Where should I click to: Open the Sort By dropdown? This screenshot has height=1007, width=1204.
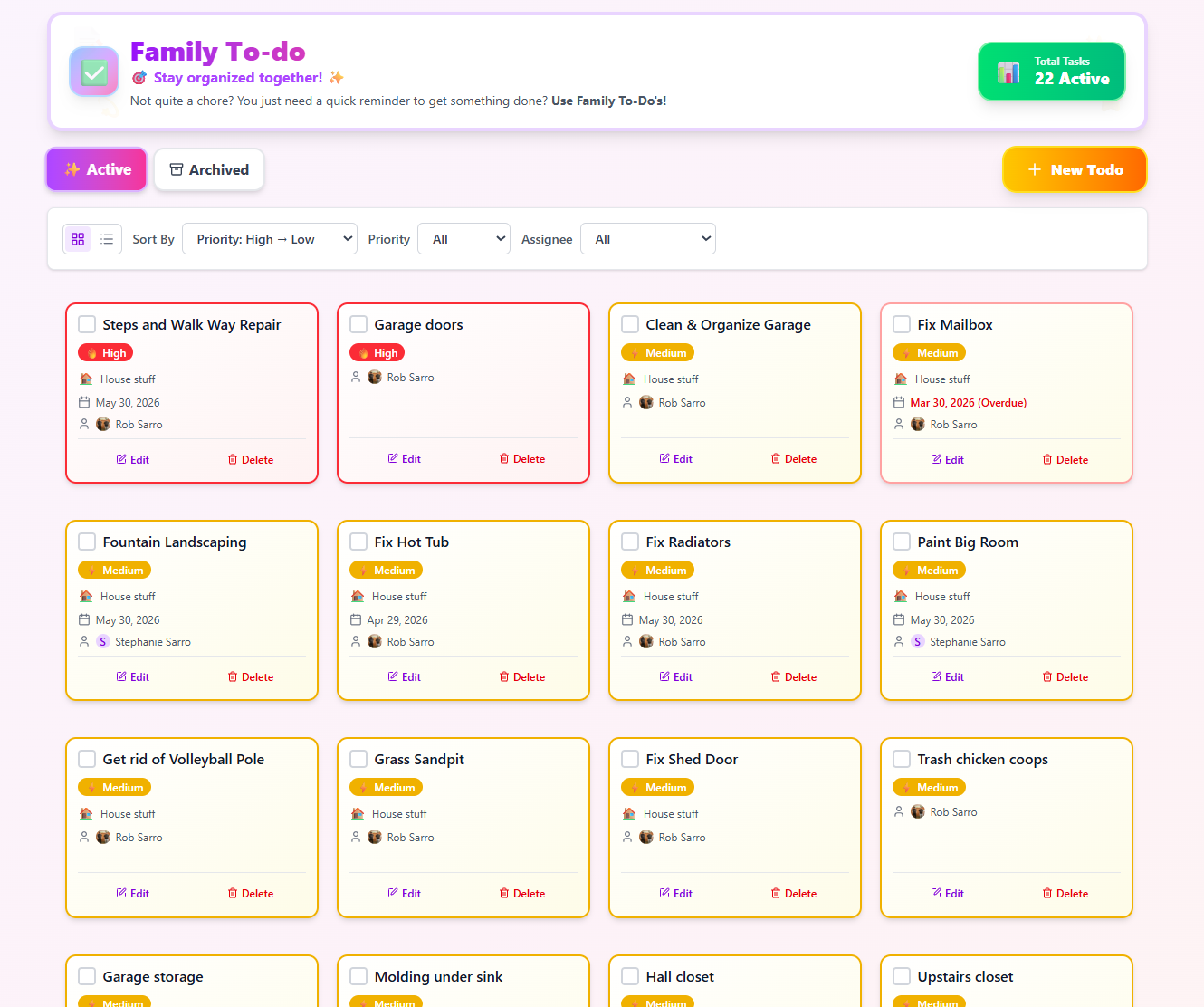[x=270, y=239]
